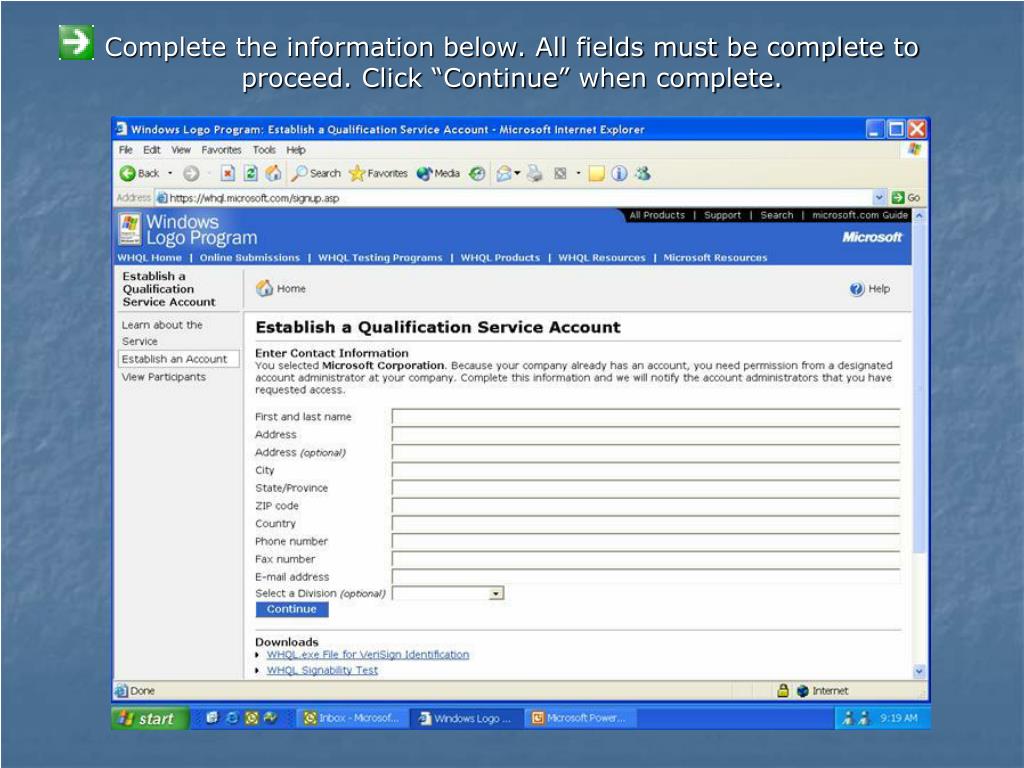This screenshot has width=1024, height=768.
Task: Click the Windows Logo Program logo icon
Action: click(130, 230)
